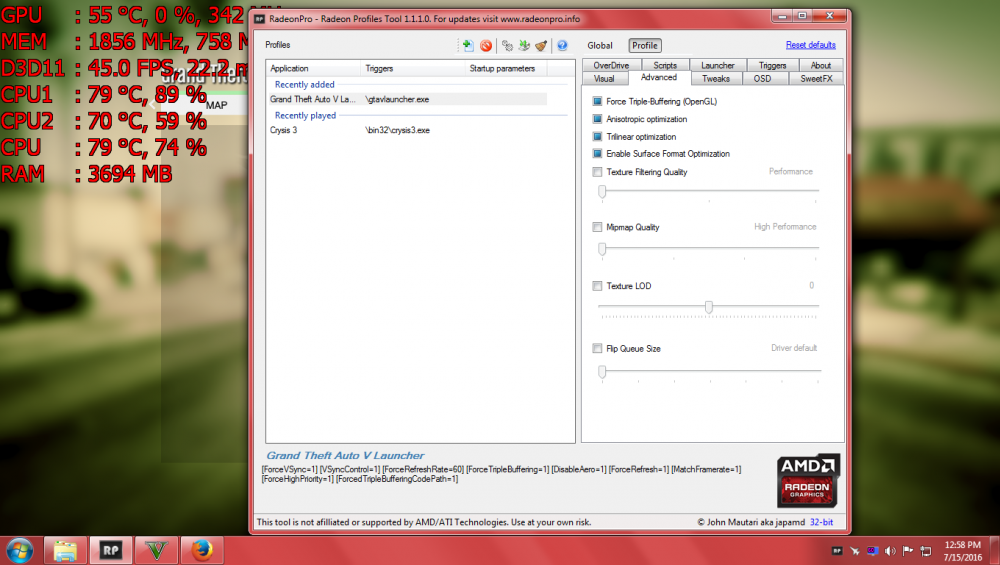Toggle Anisotropic optimization checkbox

[598, 119]
